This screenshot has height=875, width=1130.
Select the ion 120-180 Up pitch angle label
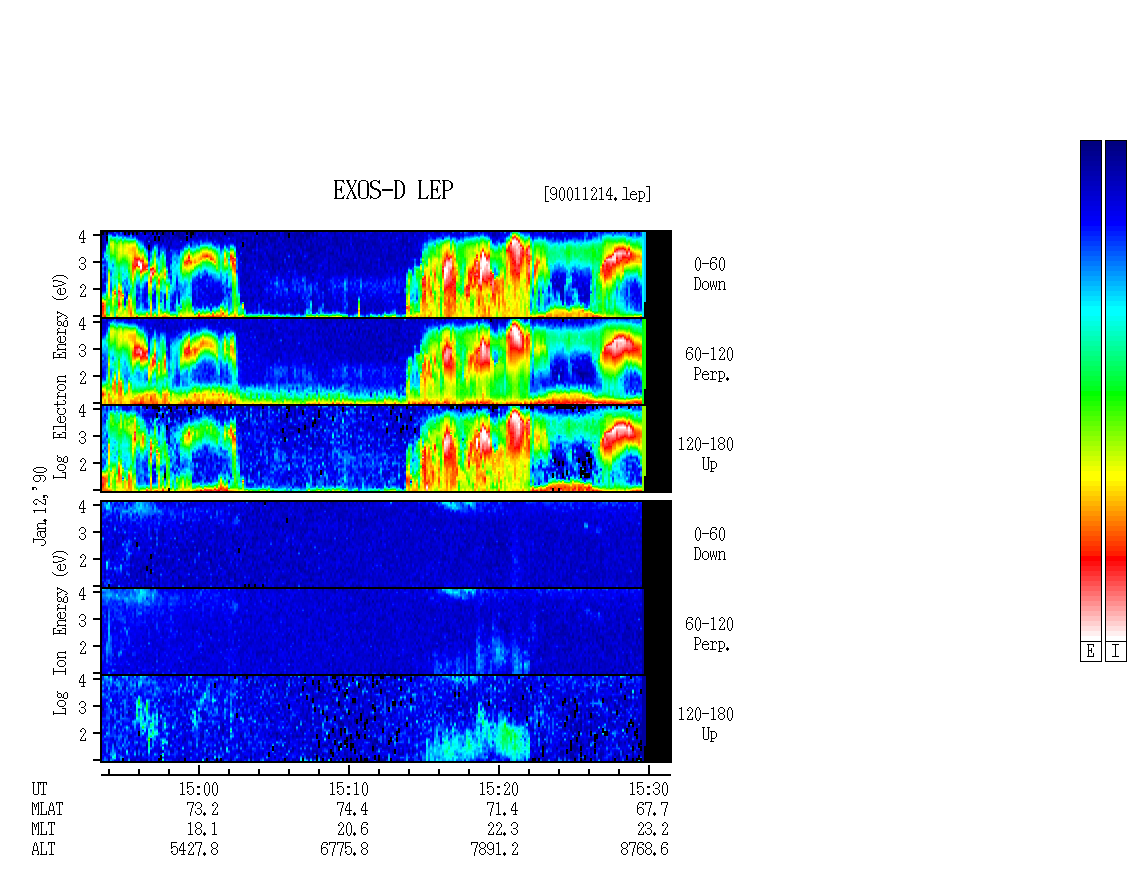[x=706, y=724]
